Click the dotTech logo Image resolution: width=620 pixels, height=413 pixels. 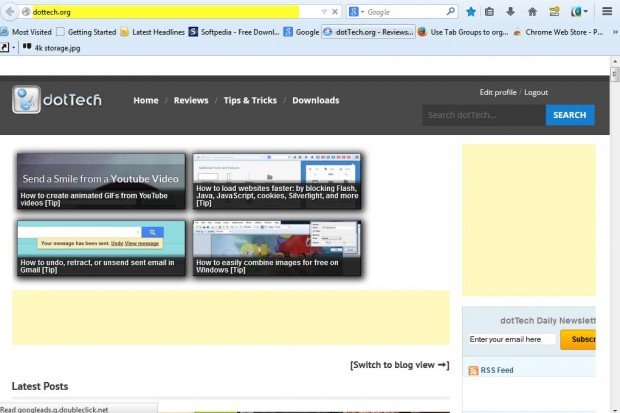click(x=57, y=100)
